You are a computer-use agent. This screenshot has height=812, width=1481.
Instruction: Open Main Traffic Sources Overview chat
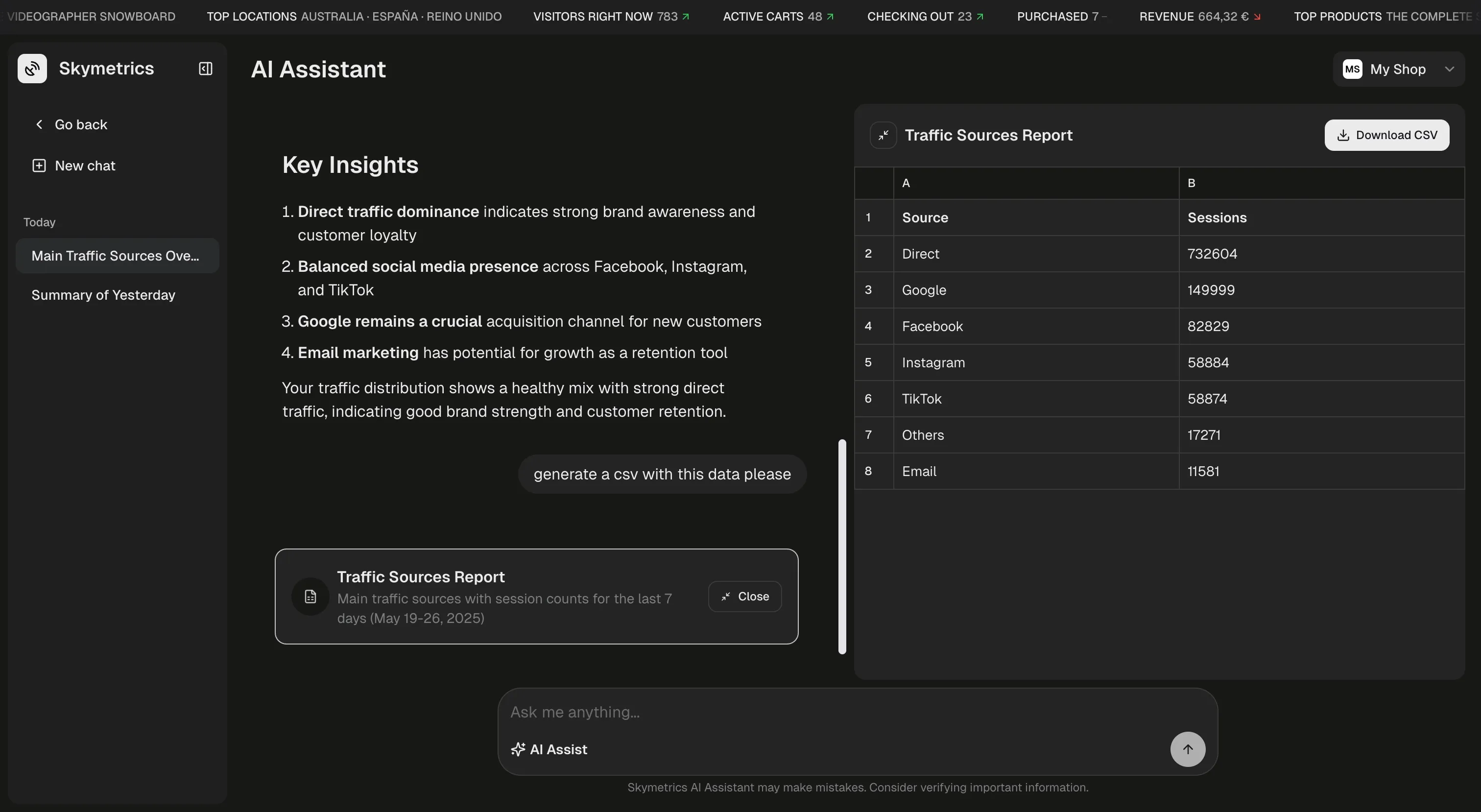coord(117,256)
